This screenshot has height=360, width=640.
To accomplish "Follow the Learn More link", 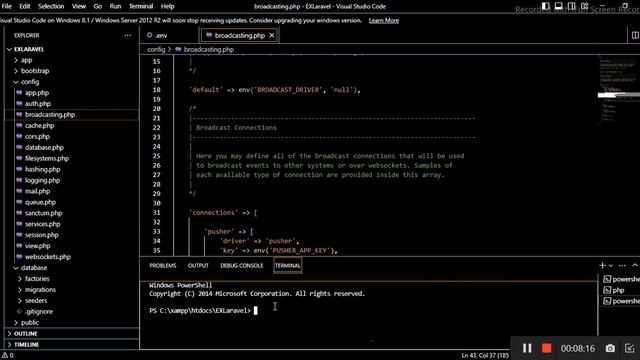I will click(384, 20).
